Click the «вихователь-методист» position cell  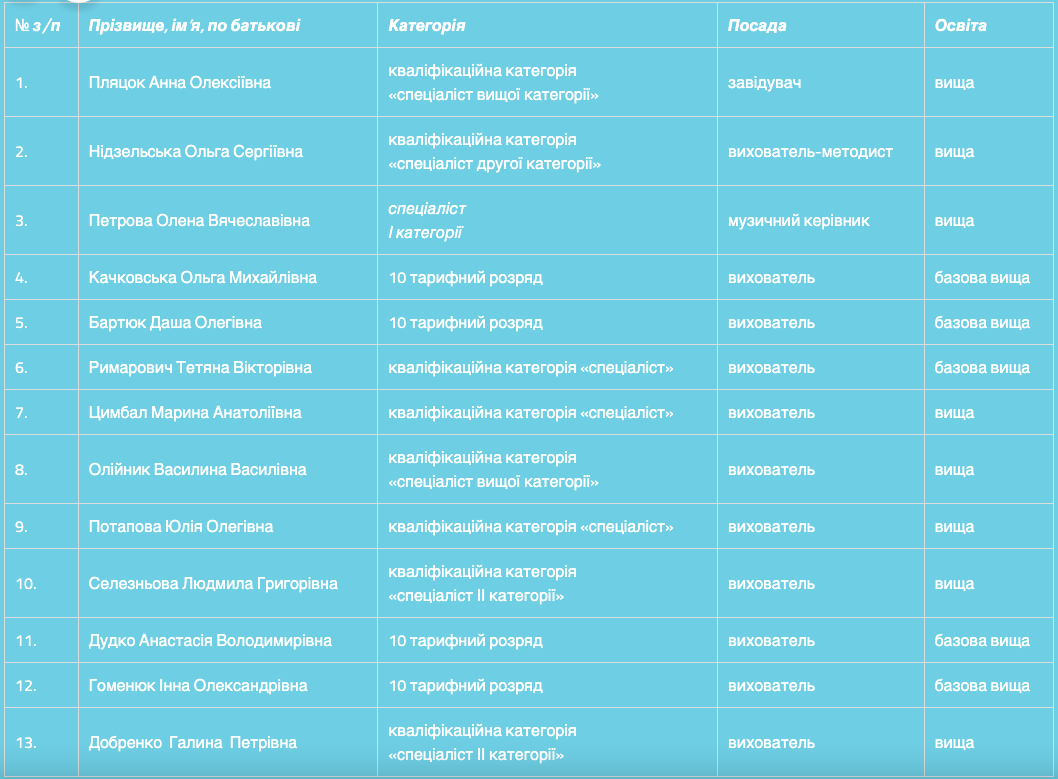coord(810,152)
